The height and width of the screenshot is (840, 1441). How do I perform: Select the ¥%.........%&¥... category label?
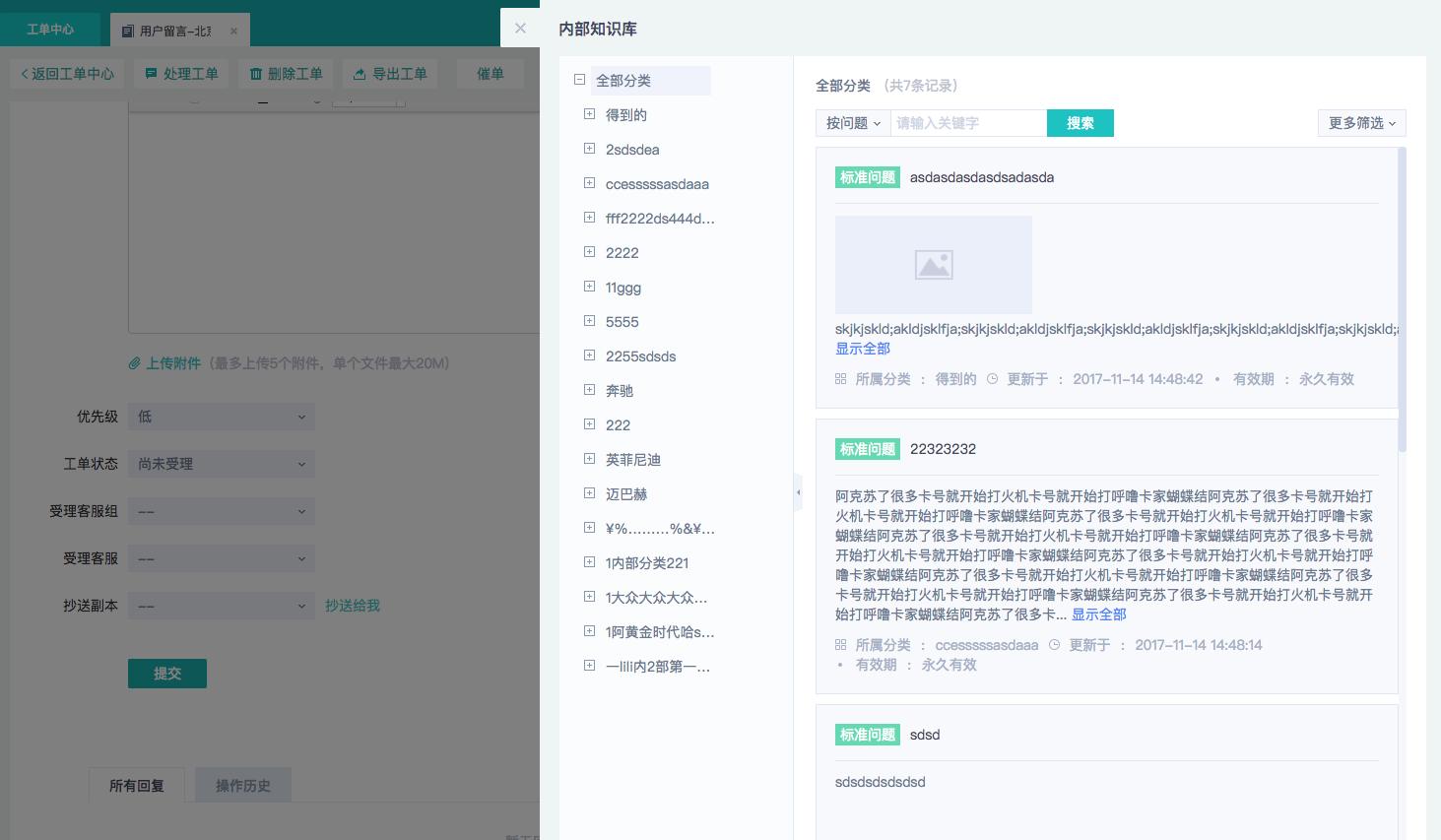(660, 529)
